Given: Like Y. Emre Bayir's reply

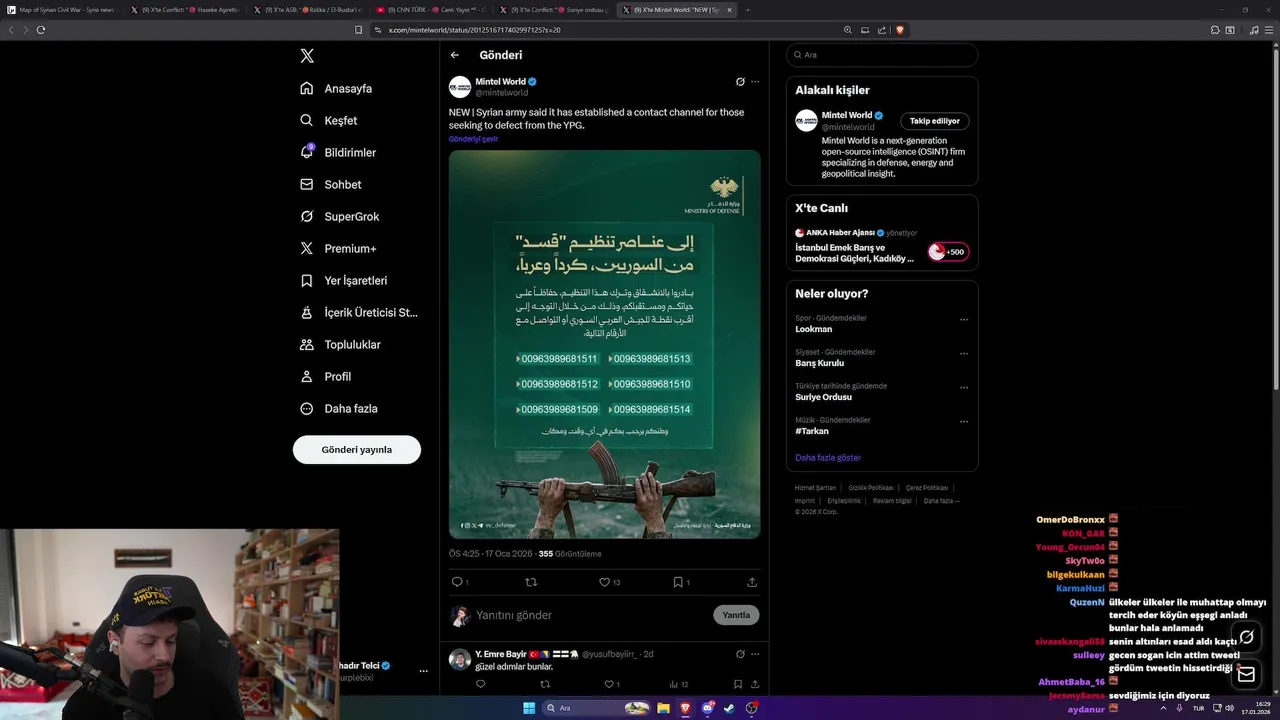Looking at the screenshot, I should click(608, 685).
